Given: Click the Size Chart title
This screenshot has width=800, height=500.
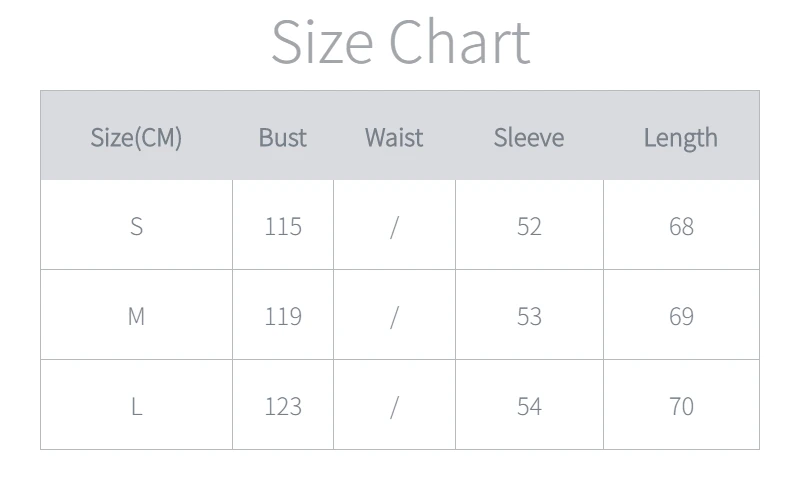Looking at the screenshot, I should (400, 43).
